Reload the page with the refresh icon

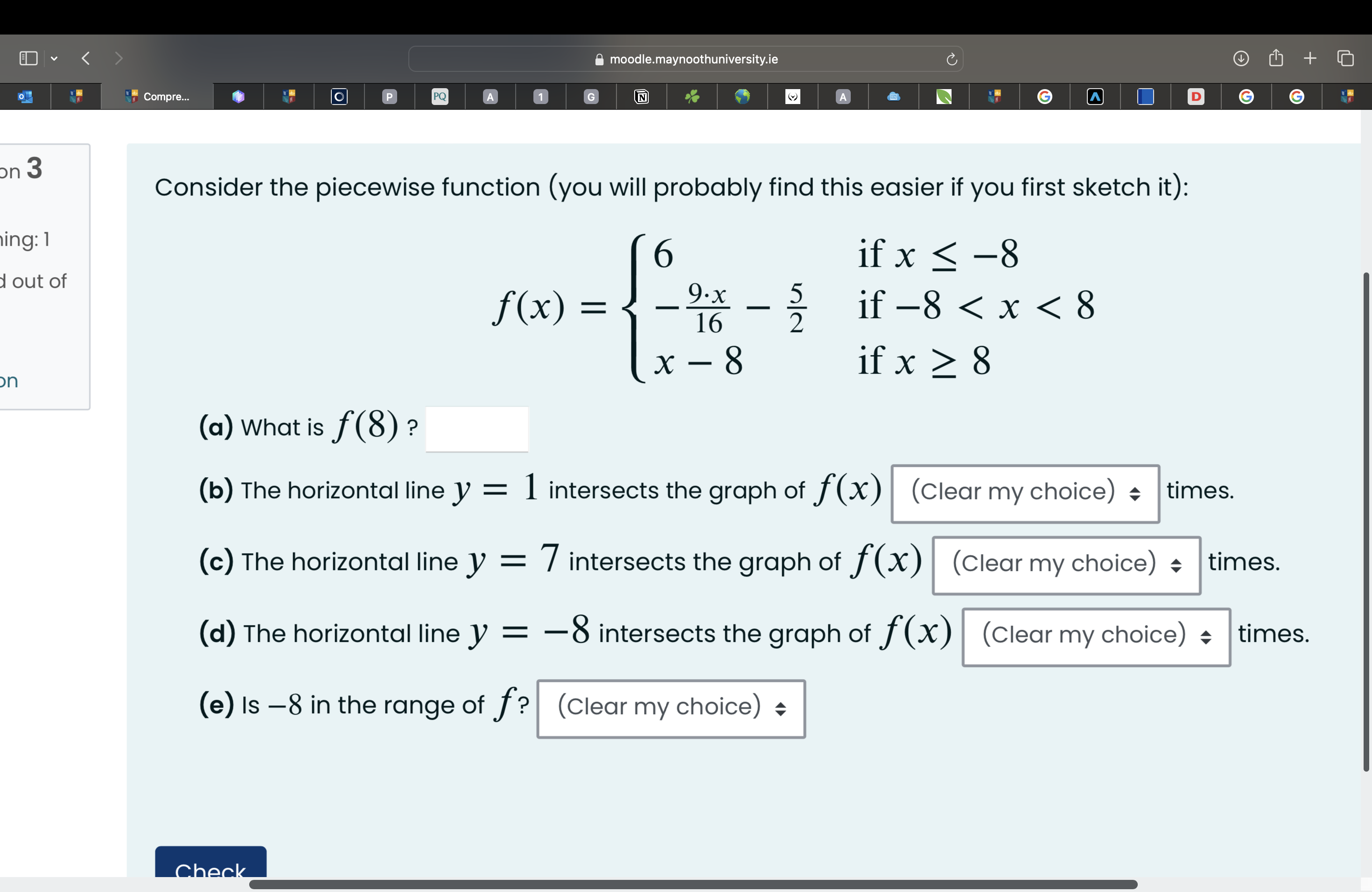[x=951, y=59]
